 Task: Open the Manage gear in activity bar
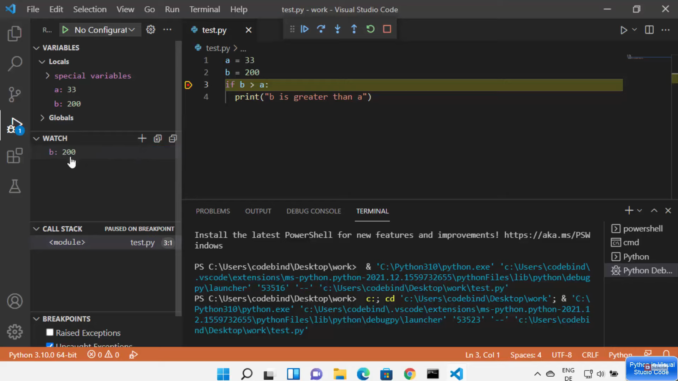click(15, 332)
